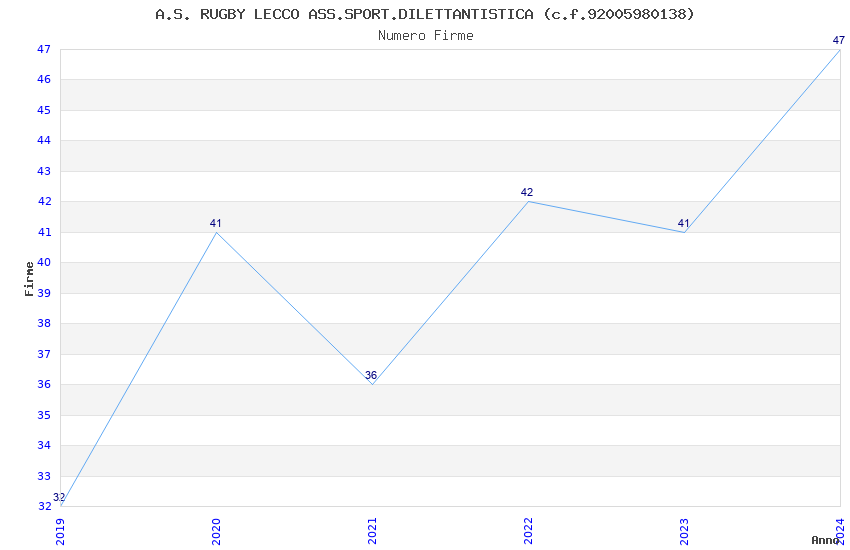Click y-axis tick value 44
Screen dimensions: 850x550
pyautogui.click(x=44, y=140)
